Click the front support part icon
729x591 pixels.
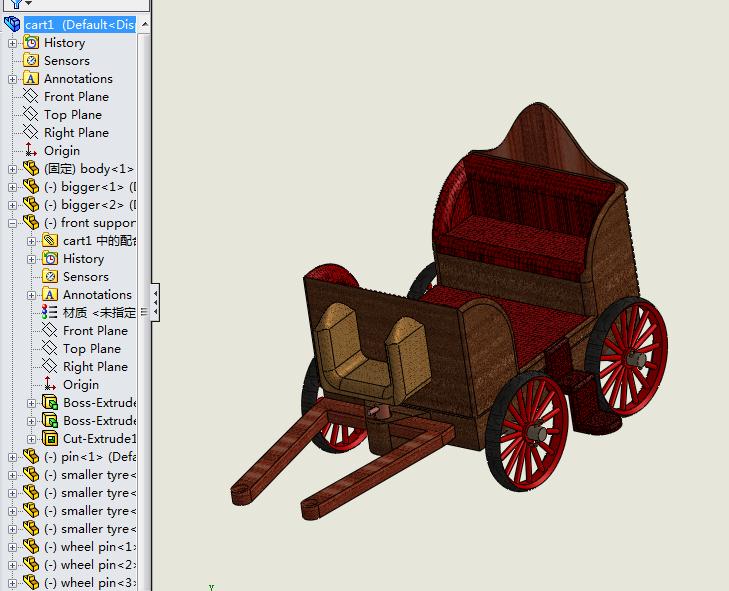pyautogui.click(x=31, y=223)
